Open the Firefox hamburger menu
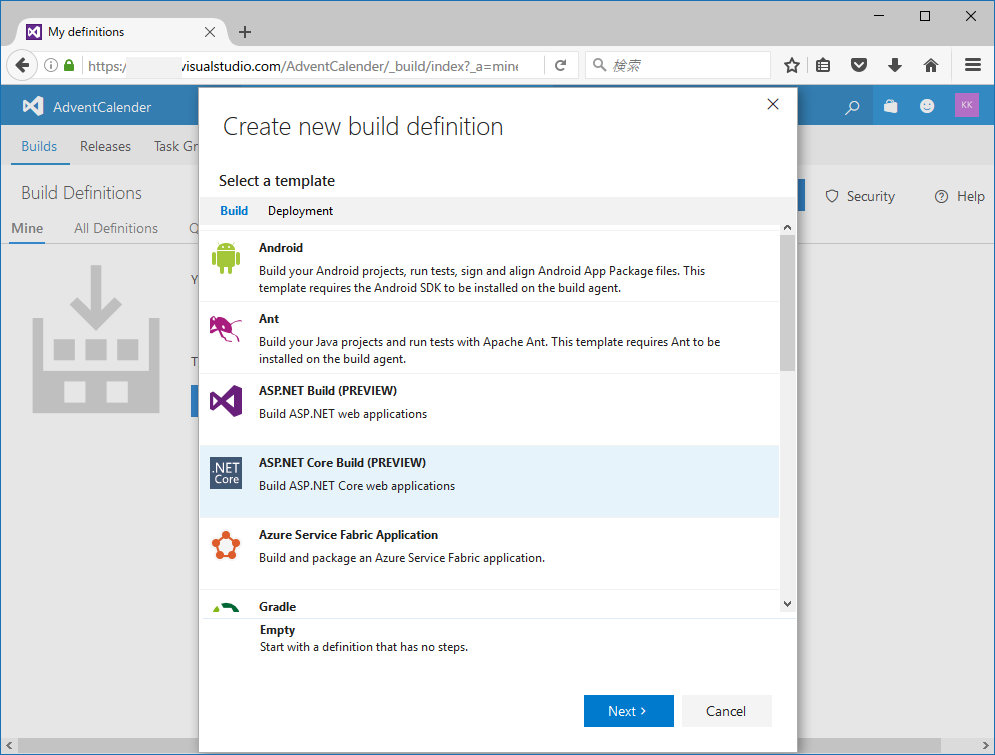 coord(973,65)
